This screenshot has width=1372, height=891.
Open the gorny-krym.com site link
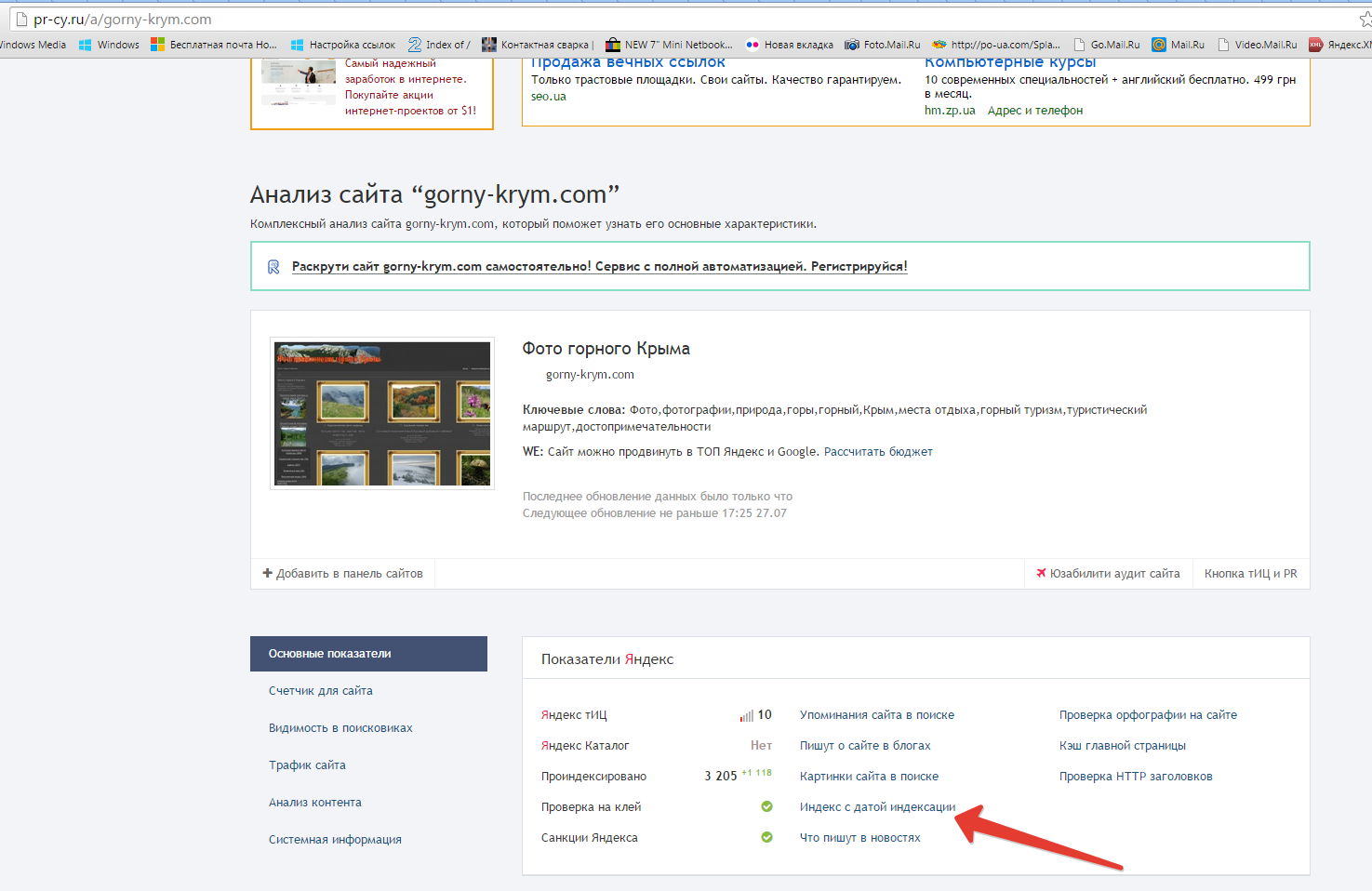[590, 375]
